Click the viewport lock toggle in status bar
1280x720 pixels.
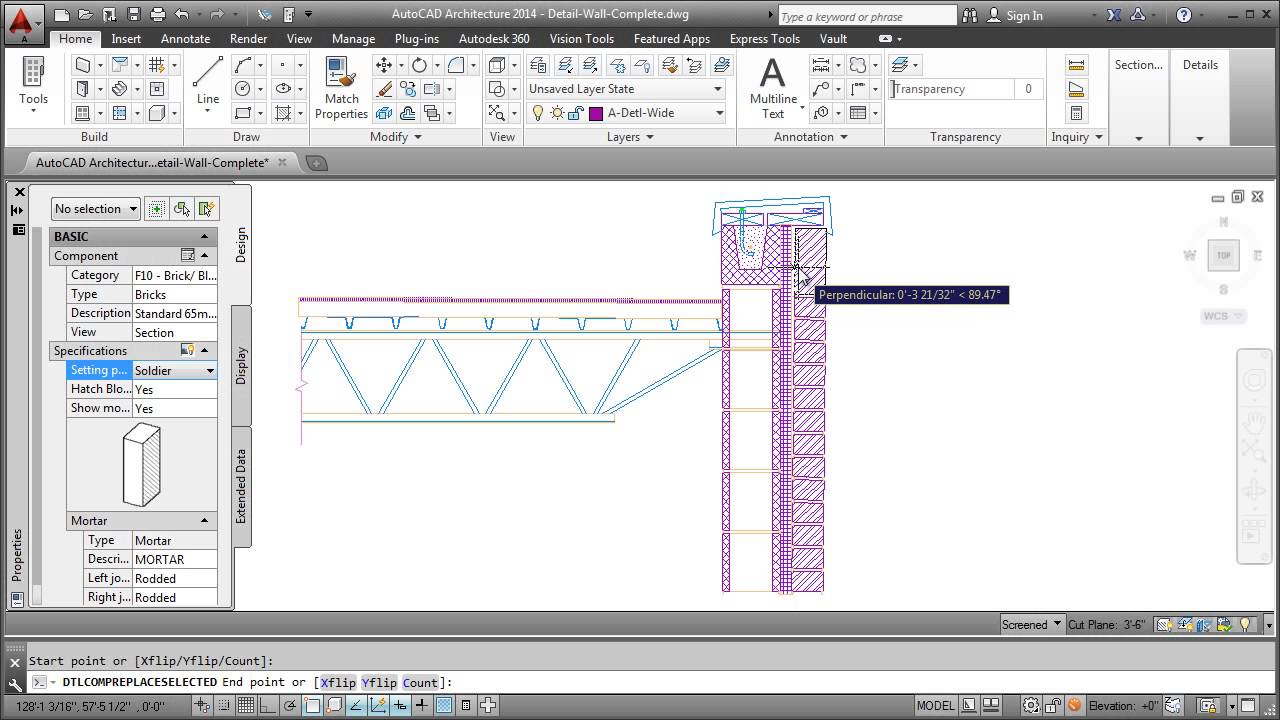(1207, 704)
